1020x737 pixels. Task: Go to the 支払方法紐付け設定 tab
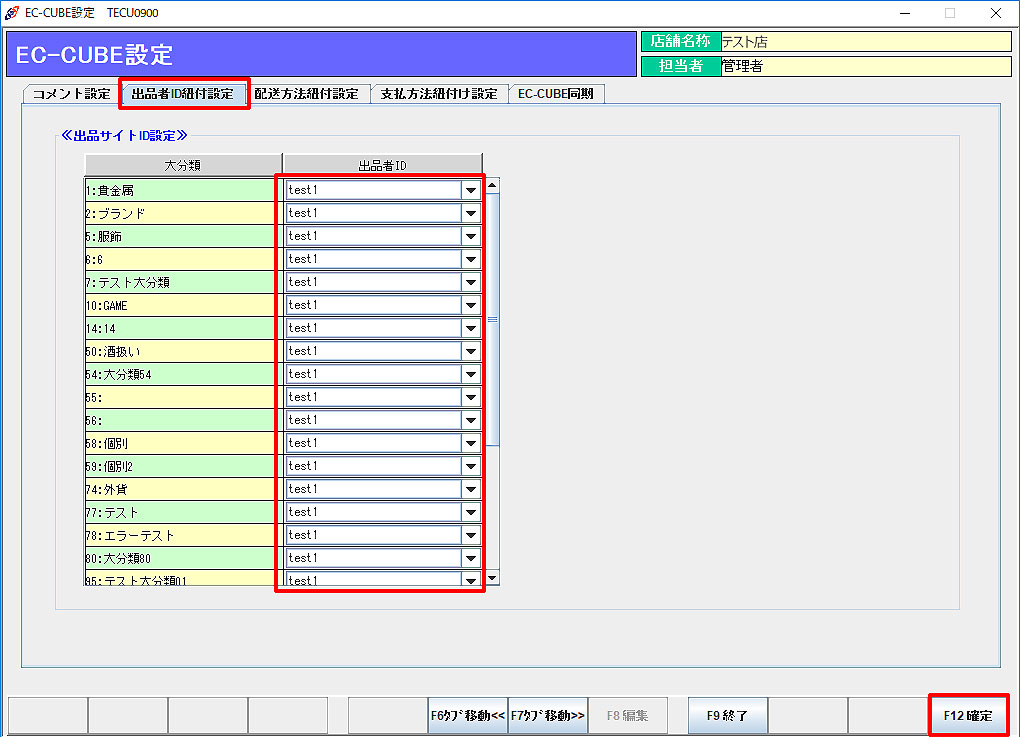[439, 94]
